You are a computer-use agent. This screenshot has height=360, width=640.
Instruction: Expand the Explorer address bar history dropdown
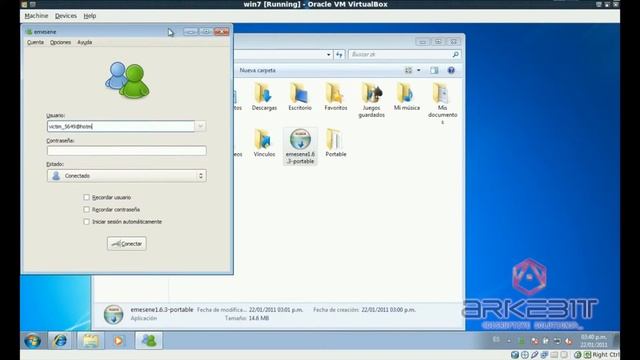click(329, 55)
